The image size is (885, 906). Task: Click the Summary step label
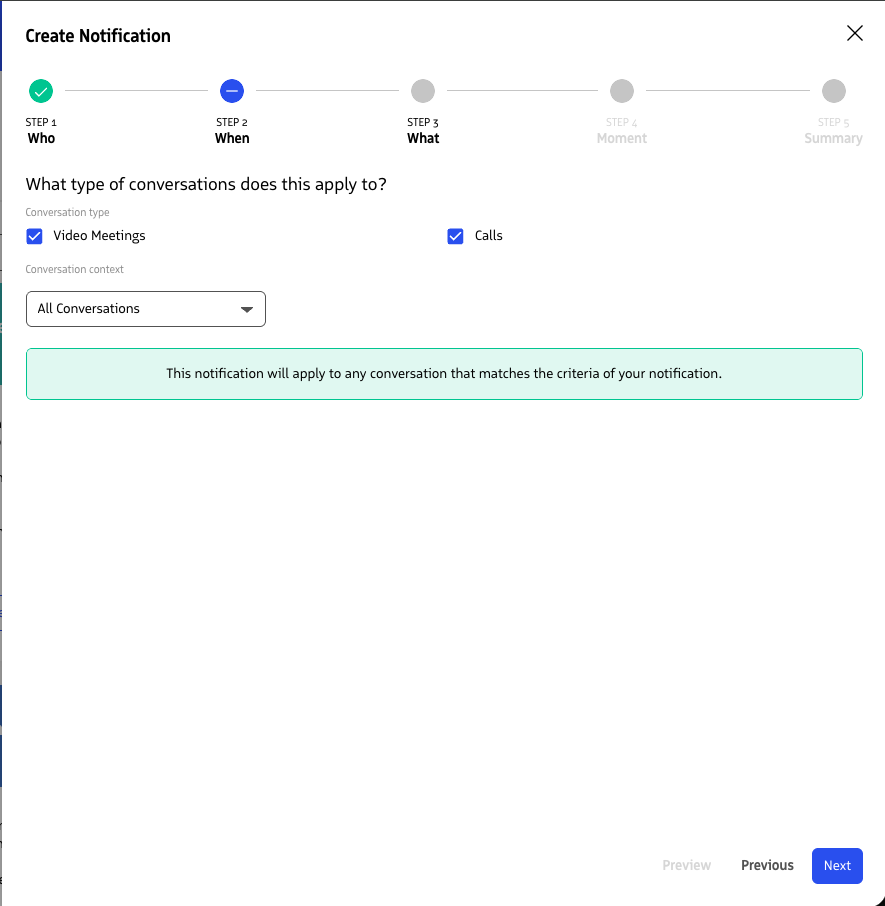click(x=833, y=138)
